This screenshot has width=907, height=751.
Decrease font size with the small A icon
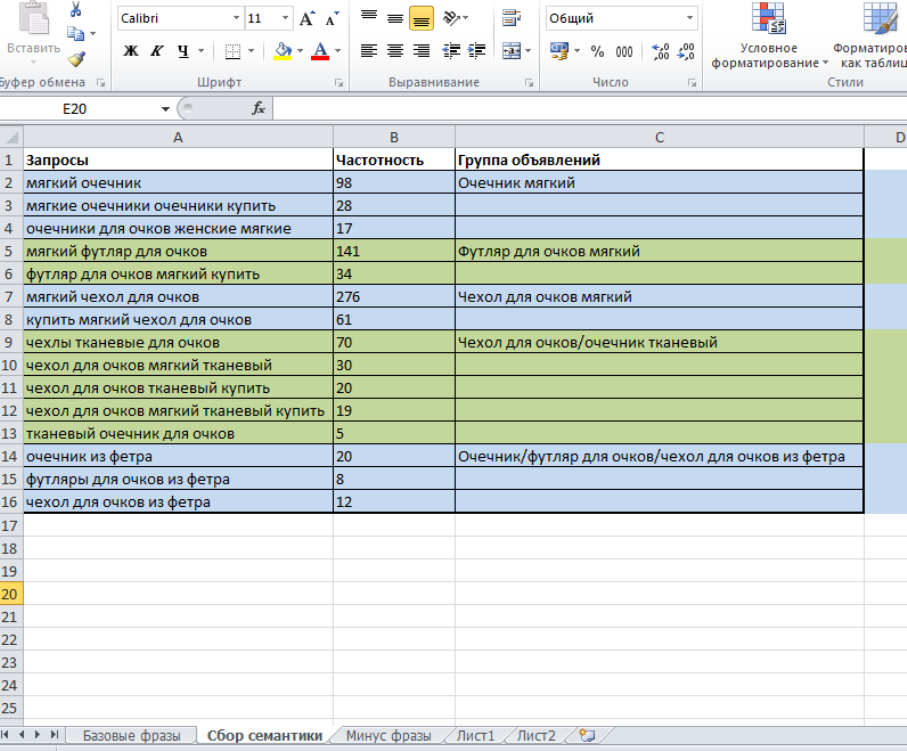coord(331,19)
